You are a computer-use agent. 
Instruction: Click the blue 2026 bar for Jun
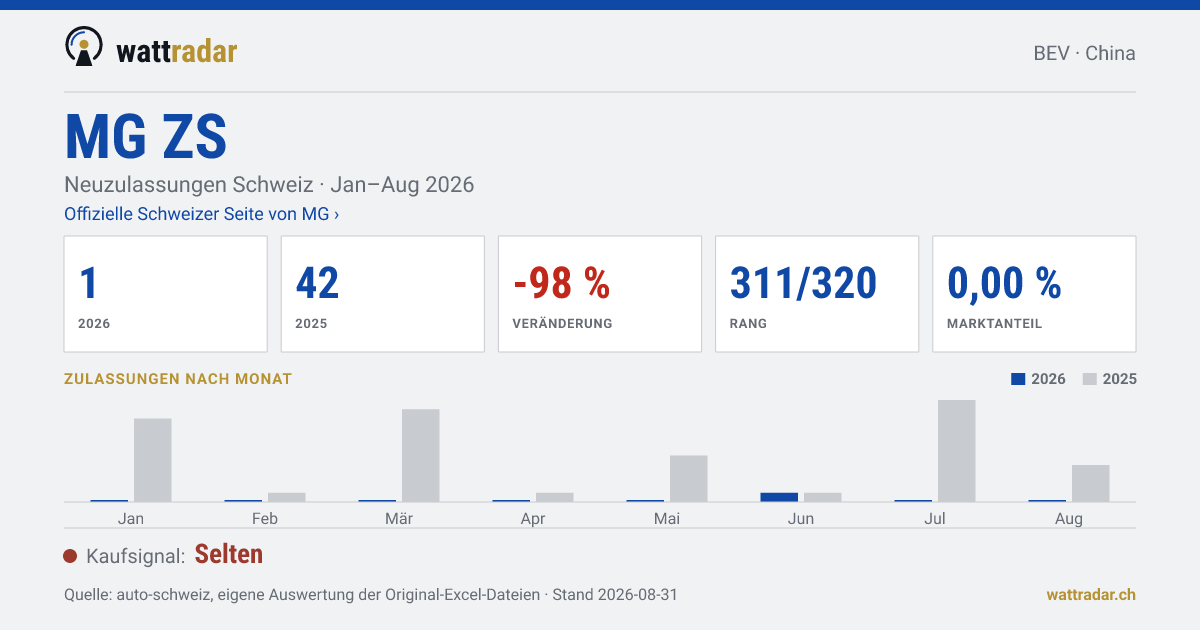tap(779, 497)
